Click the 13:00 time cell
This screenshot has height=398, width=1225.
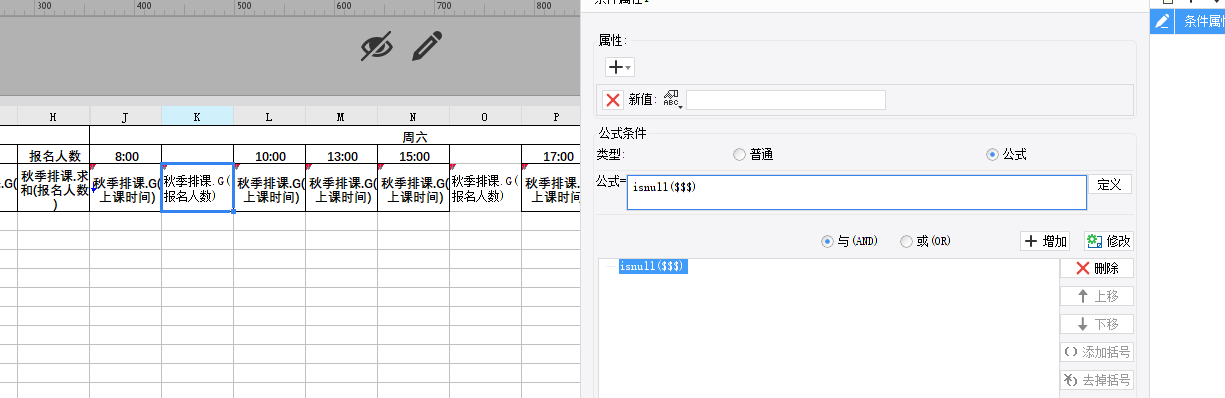pos(341,155)
